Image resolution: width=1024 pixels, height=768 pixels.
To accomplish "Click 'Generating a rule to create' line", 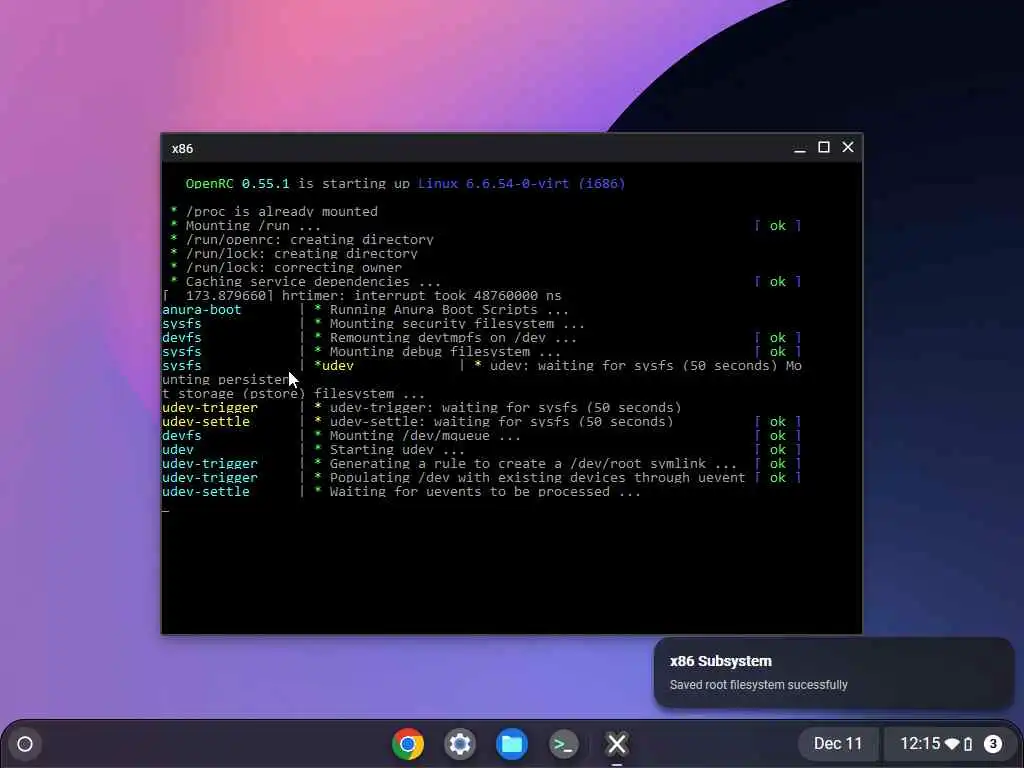I will coord(533,464).
